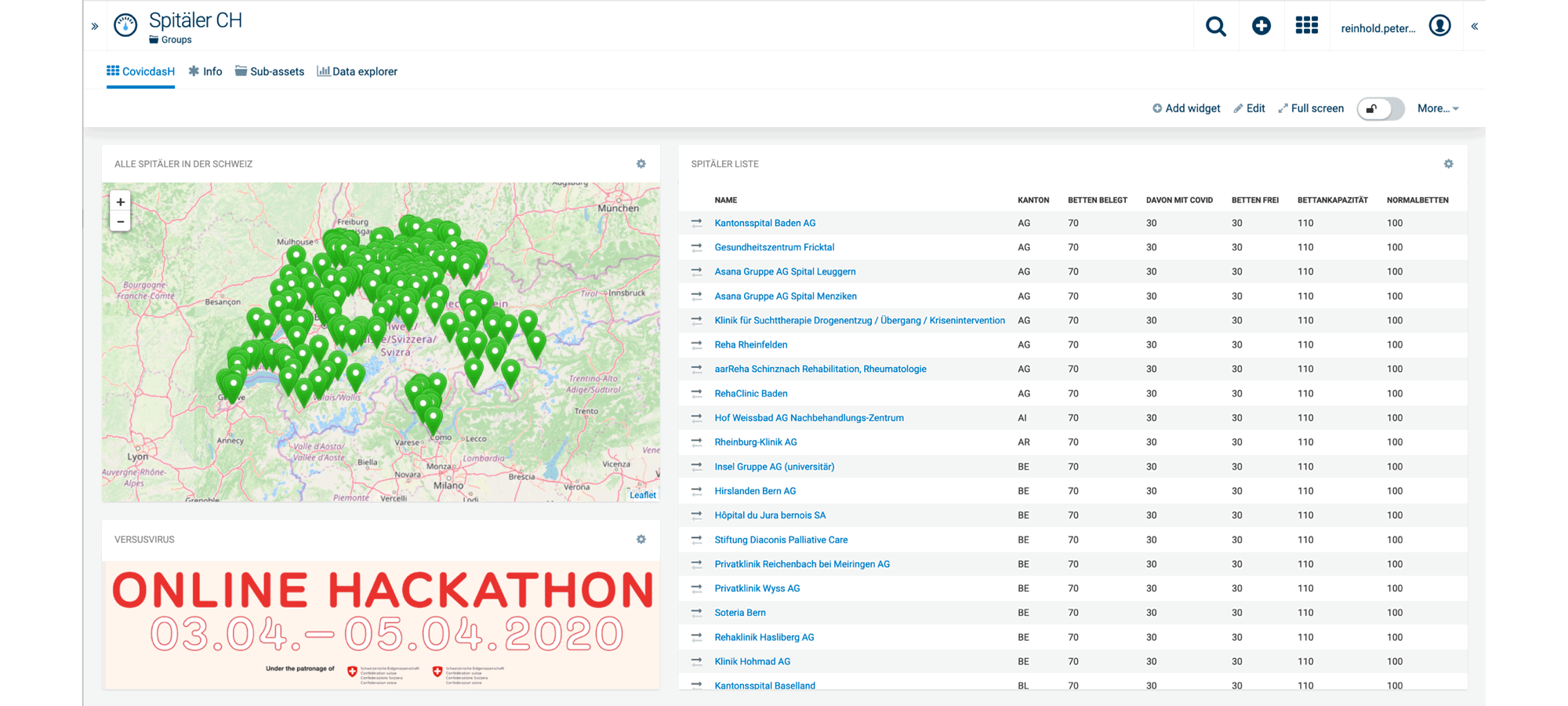1568x706 pixels.
Task: Open the More... dropdown
Action: click(x=1438, y=109)
